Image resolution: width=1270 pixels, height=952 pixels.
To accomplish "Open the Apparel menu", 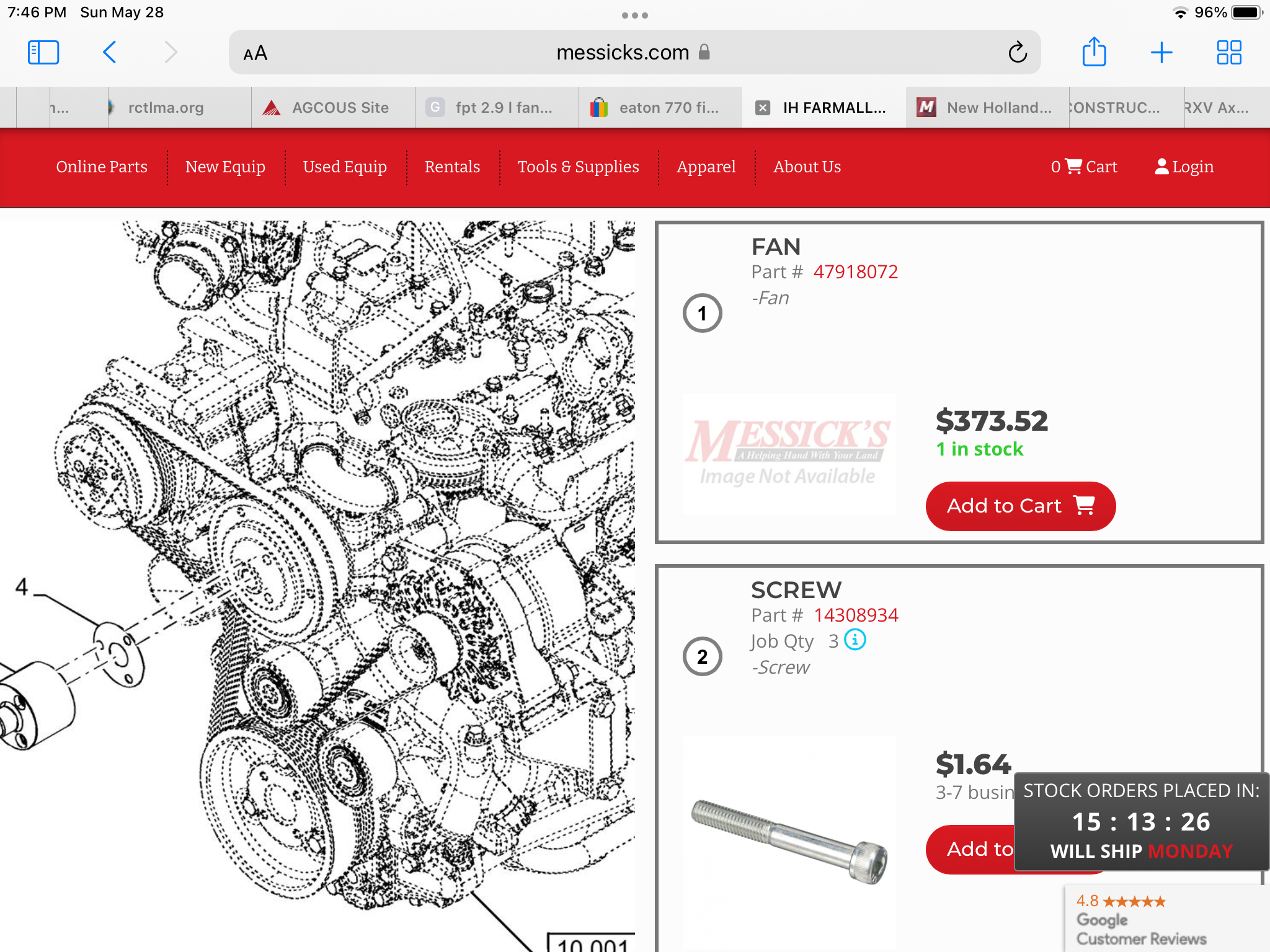I will pyautogui.click(x=706, y=167).
